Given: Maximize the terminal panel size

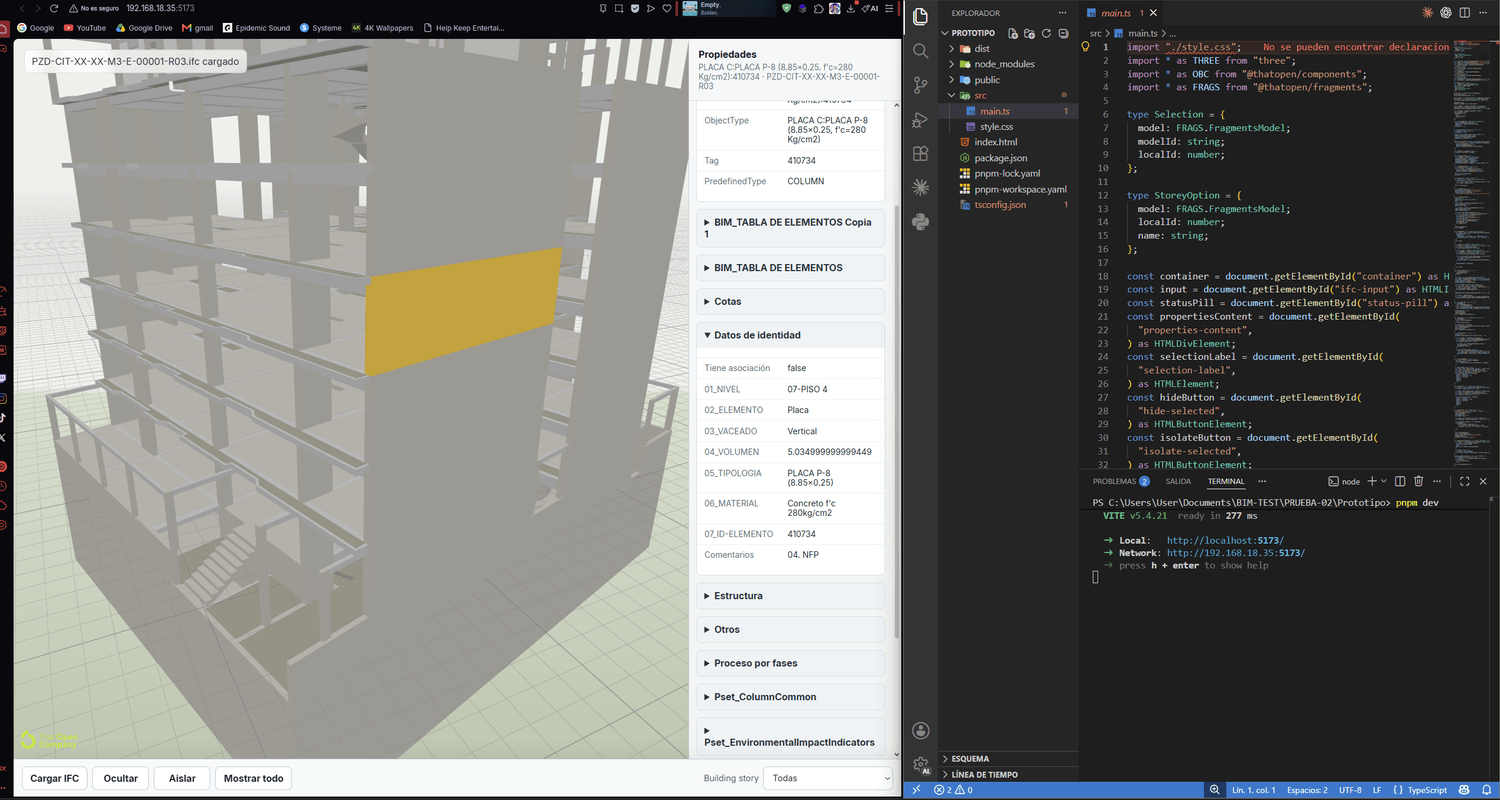Looking at the screenshot, I should click(x=1465, y=481).
